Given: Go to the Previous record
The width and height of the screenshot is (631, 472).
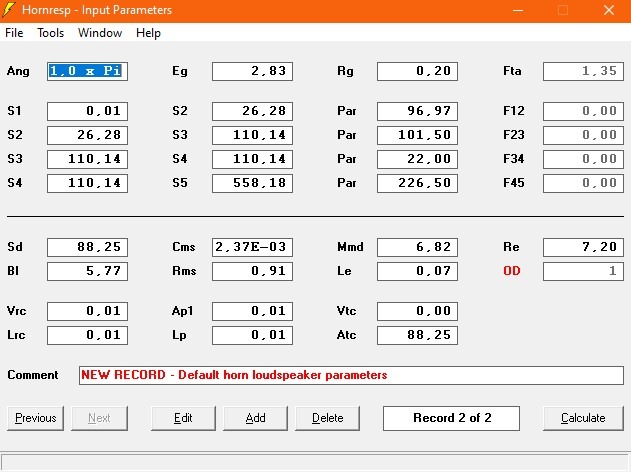Looking at the screenshot, I should (35, 418).
